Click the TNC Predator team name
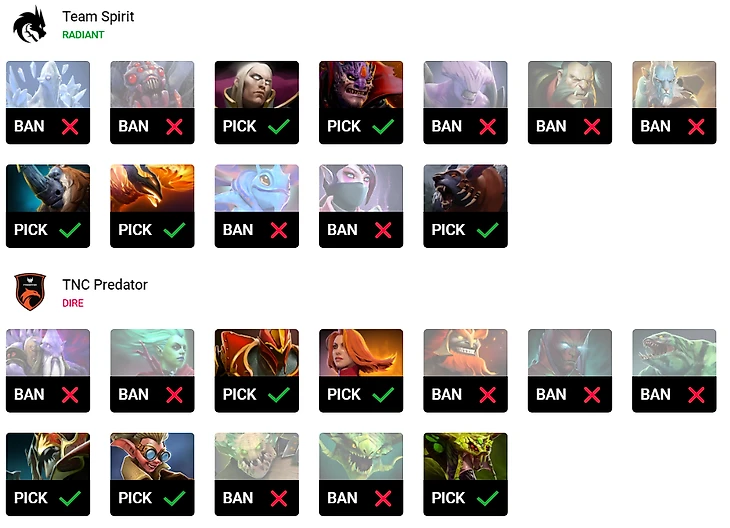 (x=105, y=285)
